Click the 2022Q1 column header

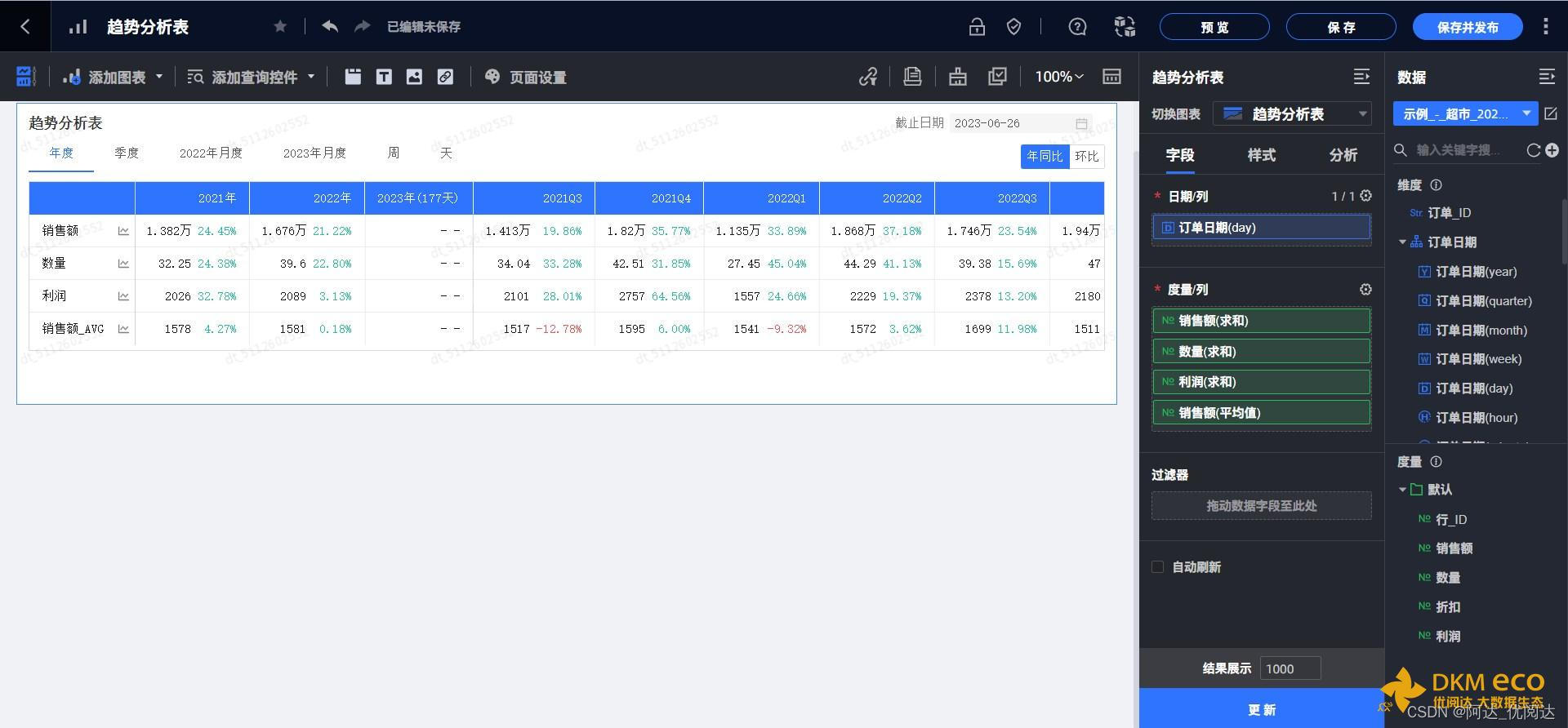click(x=761, y=198)
